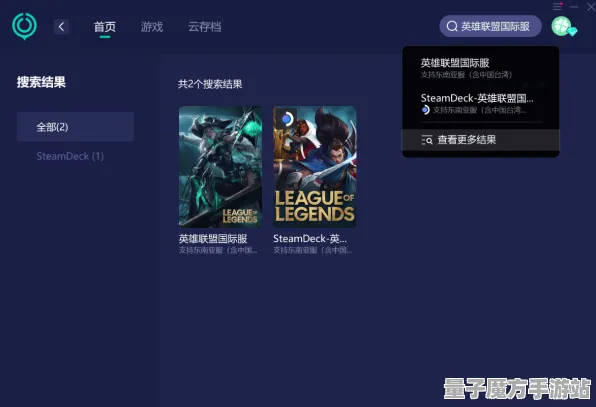
Task: Click 英雄联盟国际服 title under first cover
Action: (213, 239)
